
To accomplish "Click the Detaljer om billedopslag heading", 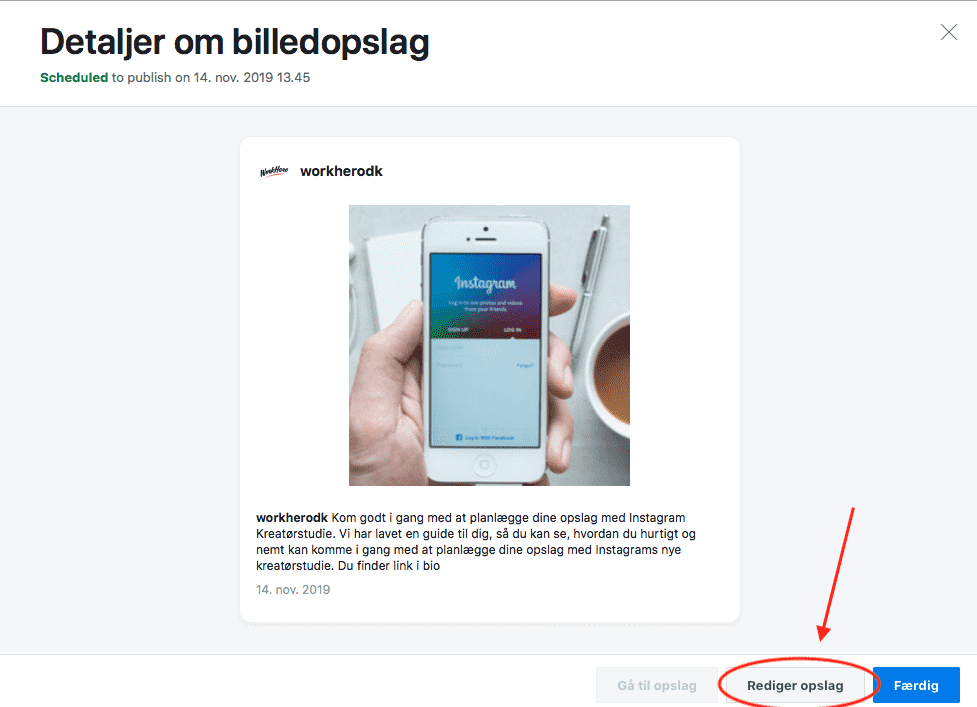I will [x=235, y=42].
